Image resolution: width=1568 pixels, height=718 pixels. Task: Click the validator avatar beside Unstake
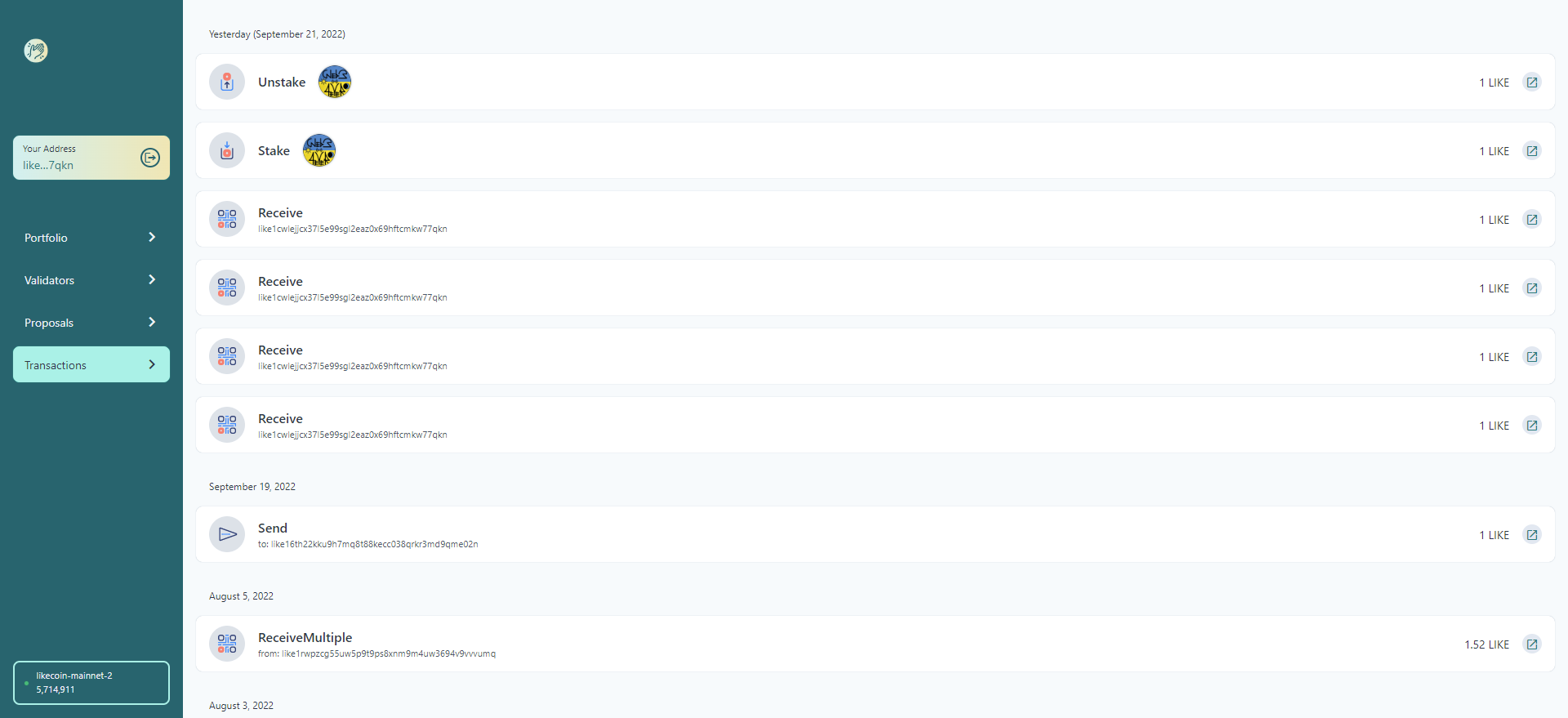(x=335, y=82)
